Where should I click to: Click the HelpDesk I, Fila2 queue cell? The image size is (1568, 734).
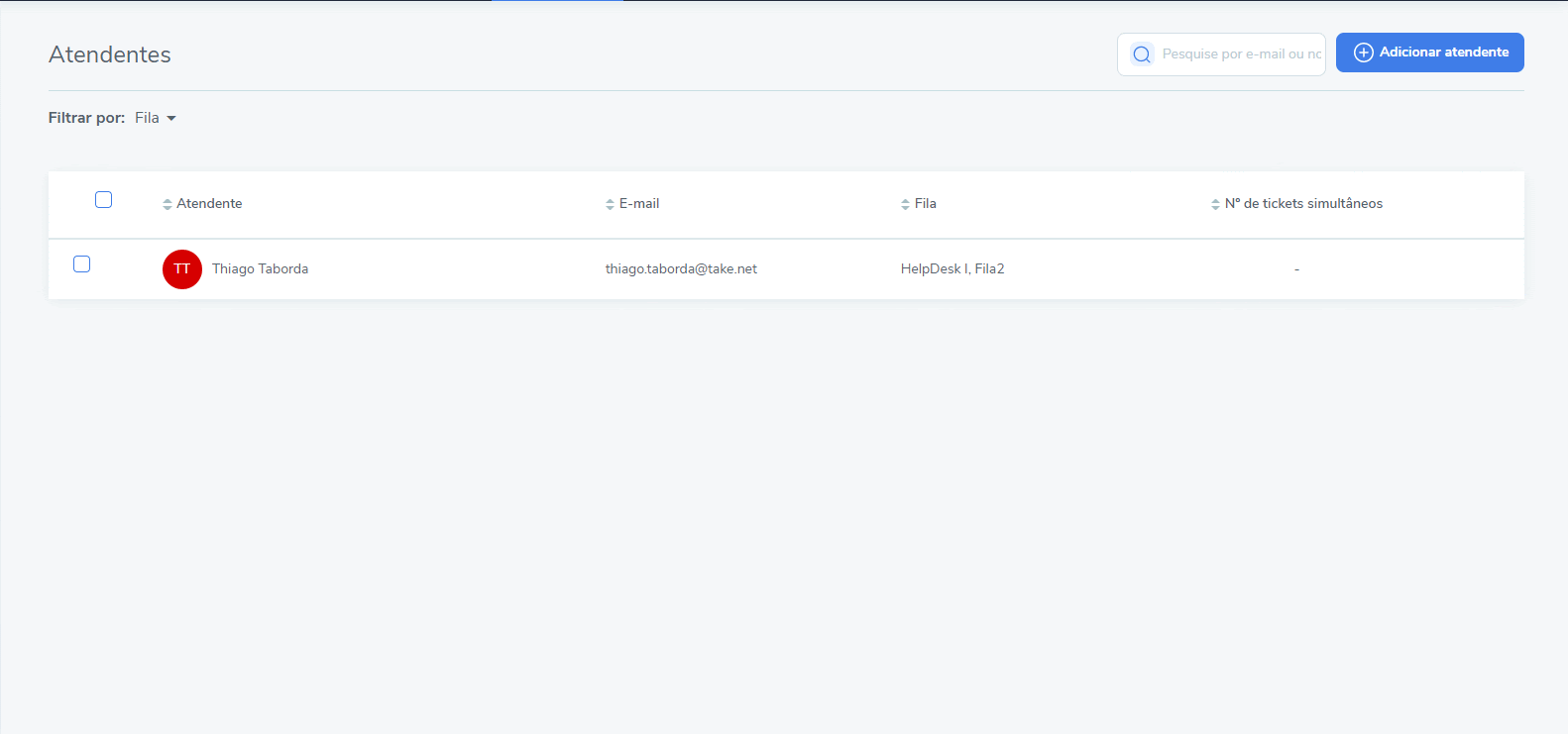coord(952,269)
